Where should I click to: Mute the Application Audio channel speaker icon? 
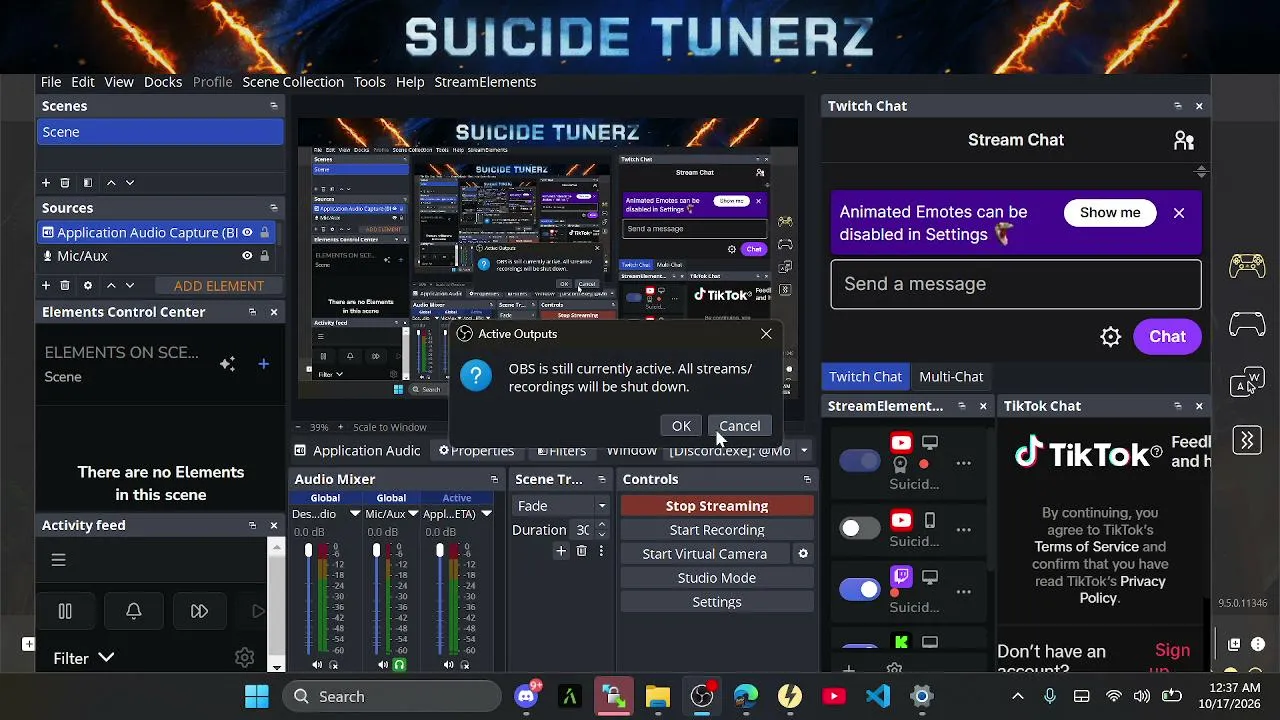click(x=449, y=665)
